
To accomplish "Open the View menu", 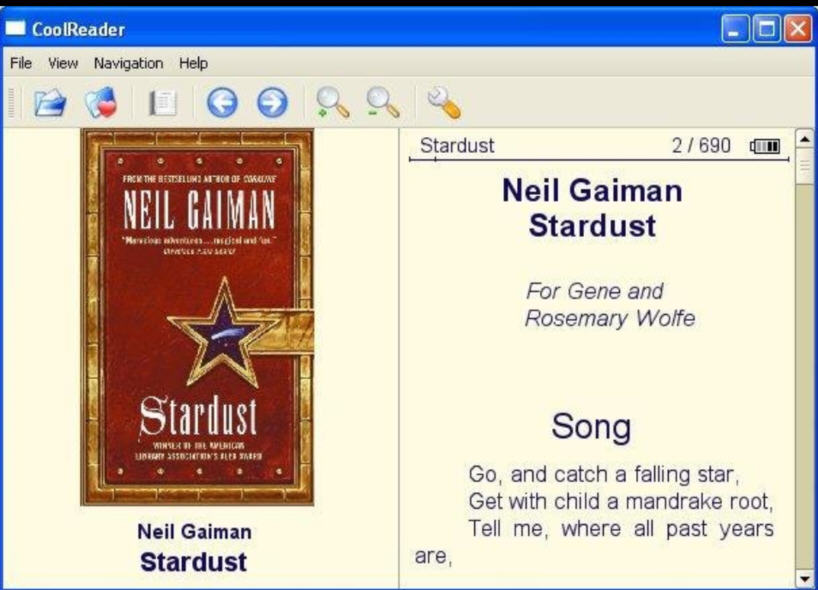I will coord(63,63).
